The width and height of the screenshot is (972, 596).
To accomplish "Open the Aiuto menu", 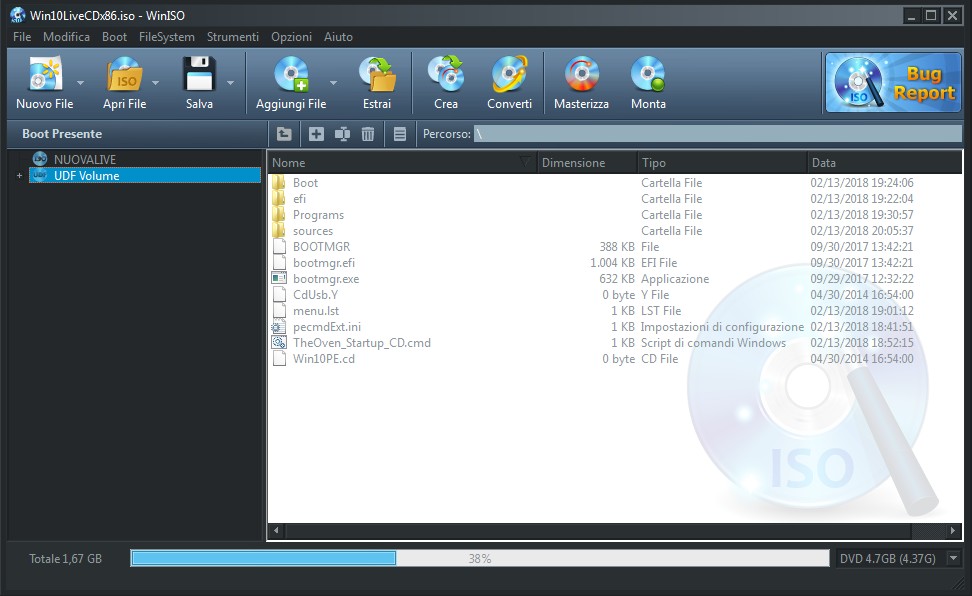I will tap(338, 37).
